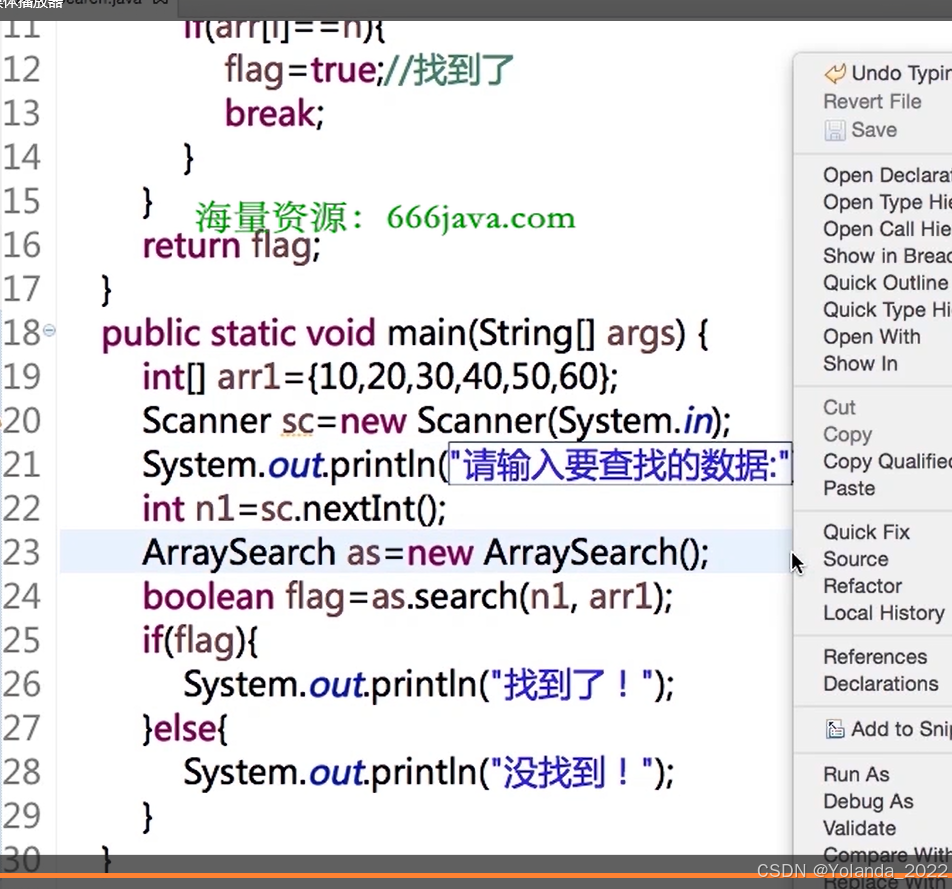The height and width of the screenshot is (889, 952).
Task: Select Paste in the context menu
Action: pos(849,488)
